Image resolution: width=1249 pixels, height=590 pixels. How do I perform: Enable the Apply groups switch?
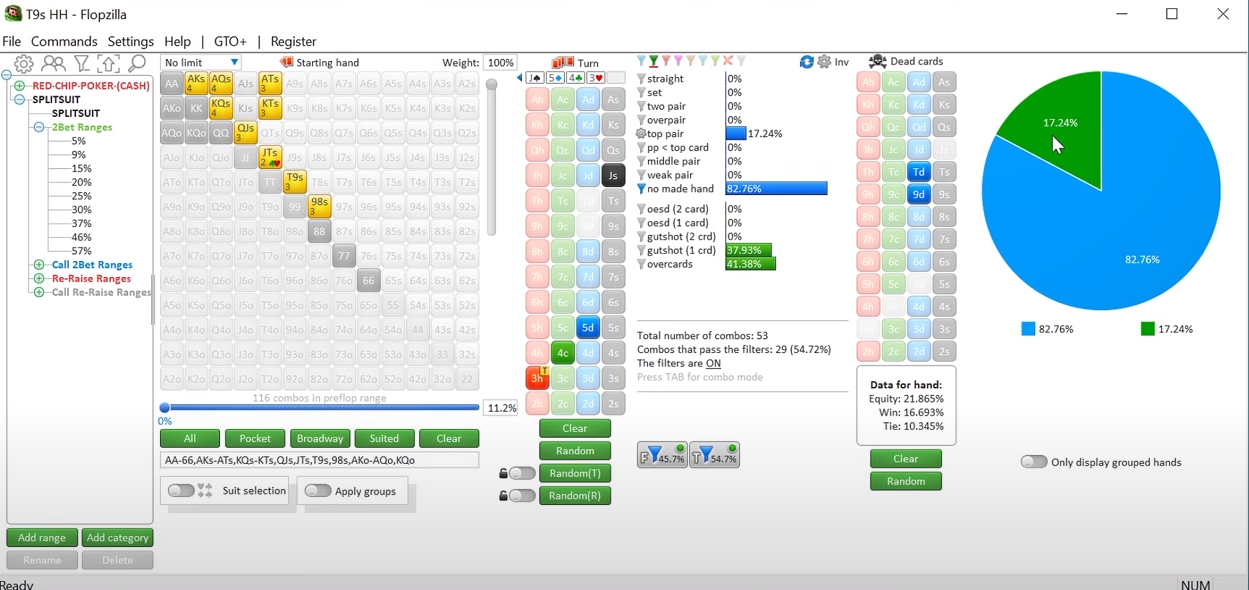[317, 491]
